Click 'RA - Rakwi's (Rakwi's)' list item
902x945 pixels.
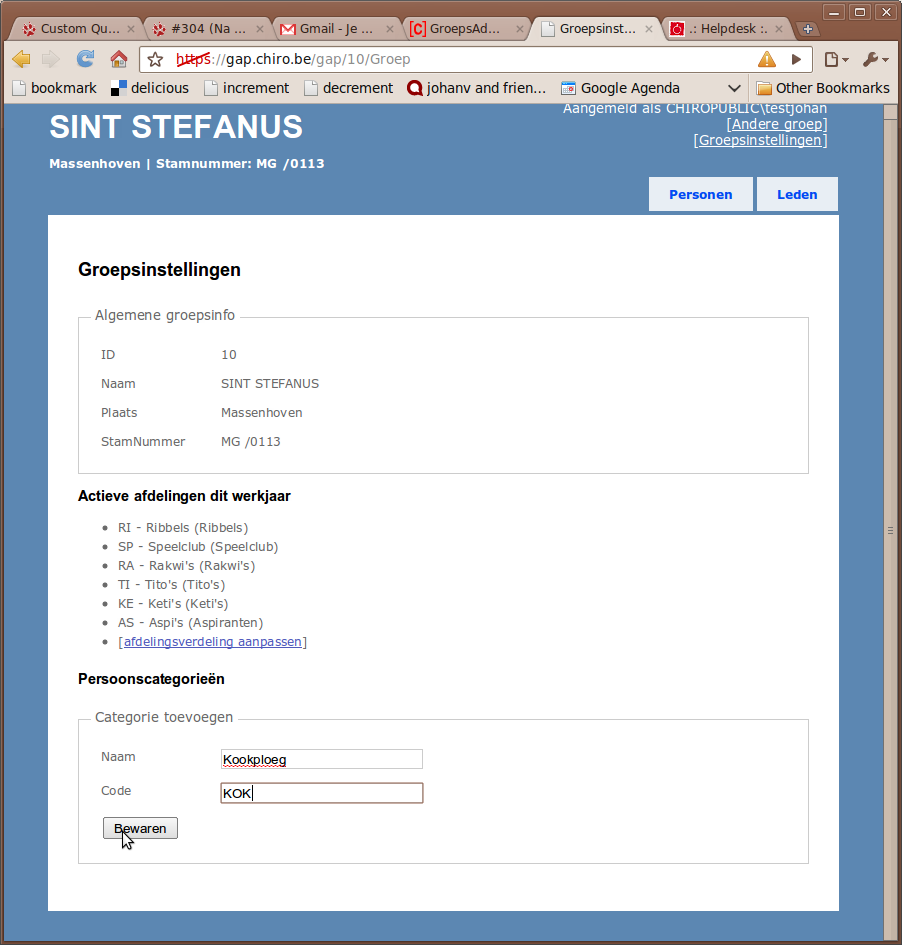tap(187, 565)
